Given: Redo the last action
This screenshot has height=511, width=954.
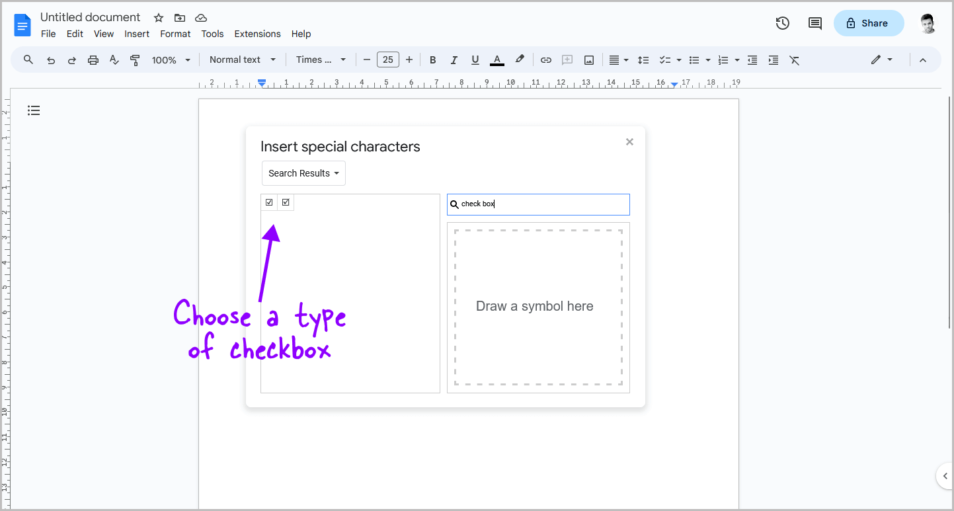Looking at the screenshot, I should tap(72, 60).
